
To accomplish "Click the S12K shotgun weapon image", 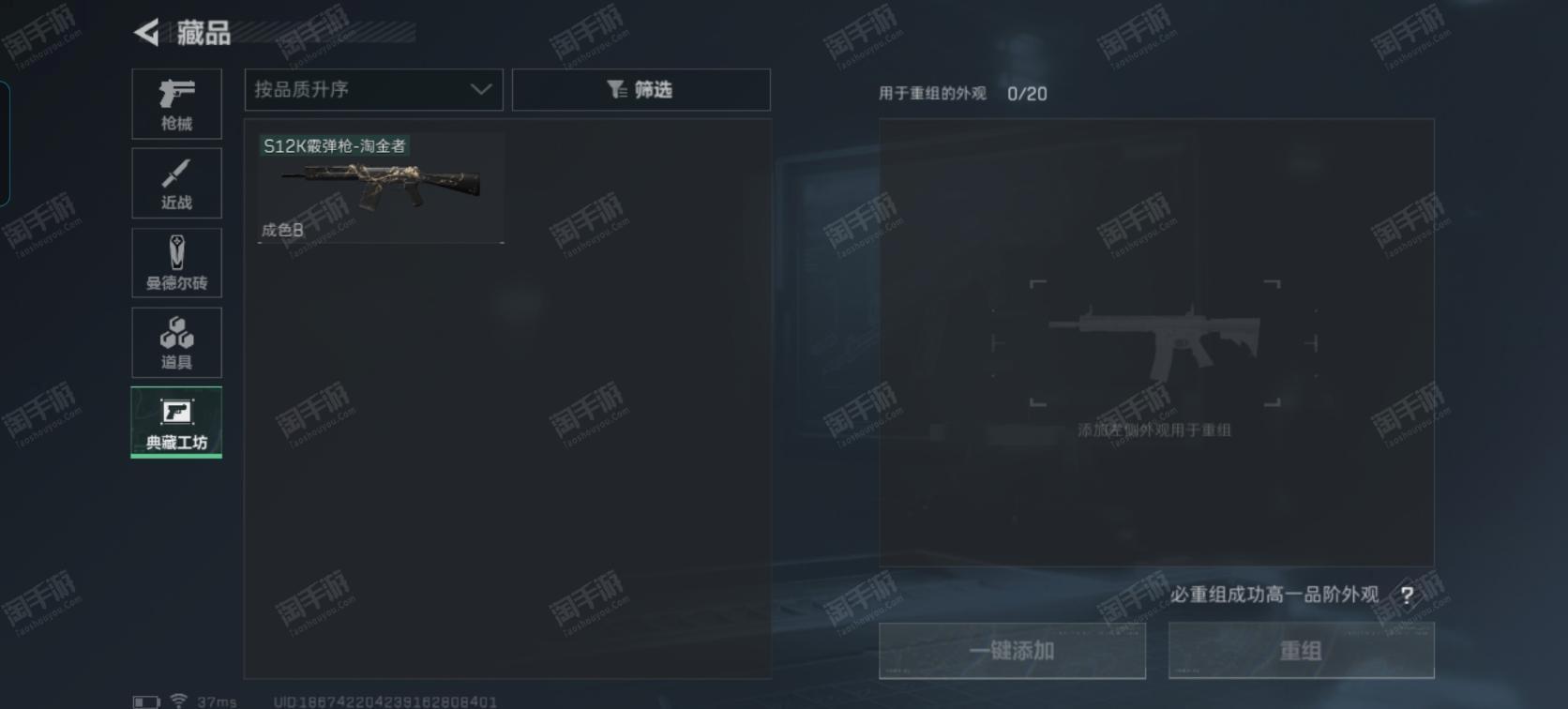I will tap(381, 184).
